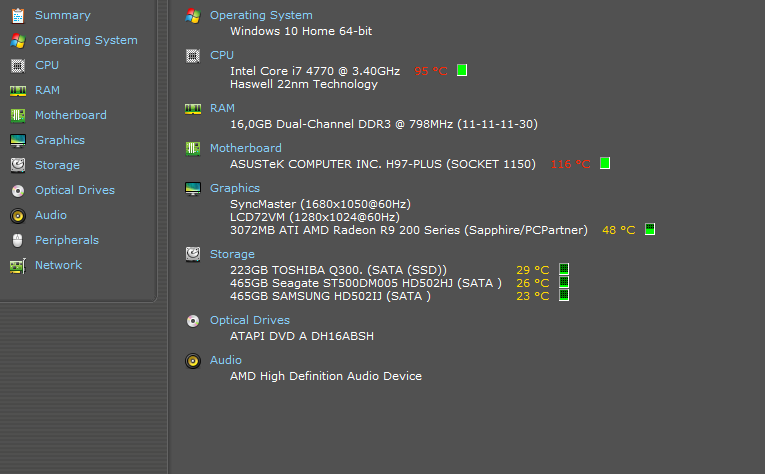Follow the Graphics heading link in summary

coord(235,188)
